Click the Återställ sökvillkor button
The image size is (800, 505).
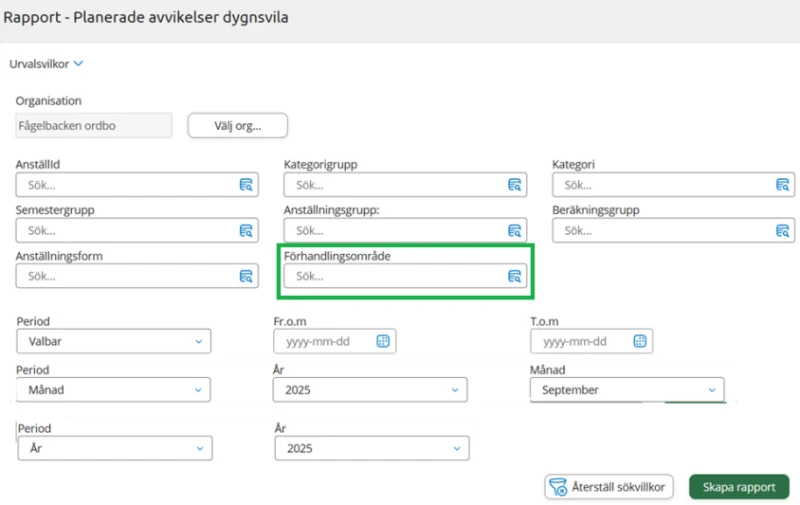point(609,487)
